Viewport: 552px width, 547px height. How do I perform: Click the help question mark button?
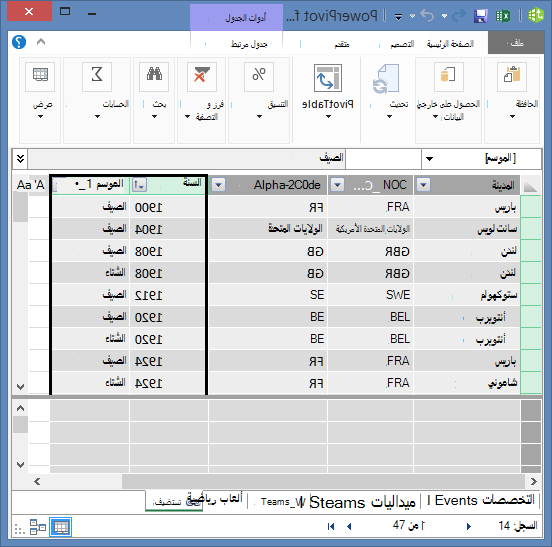(x=19, y=42)
